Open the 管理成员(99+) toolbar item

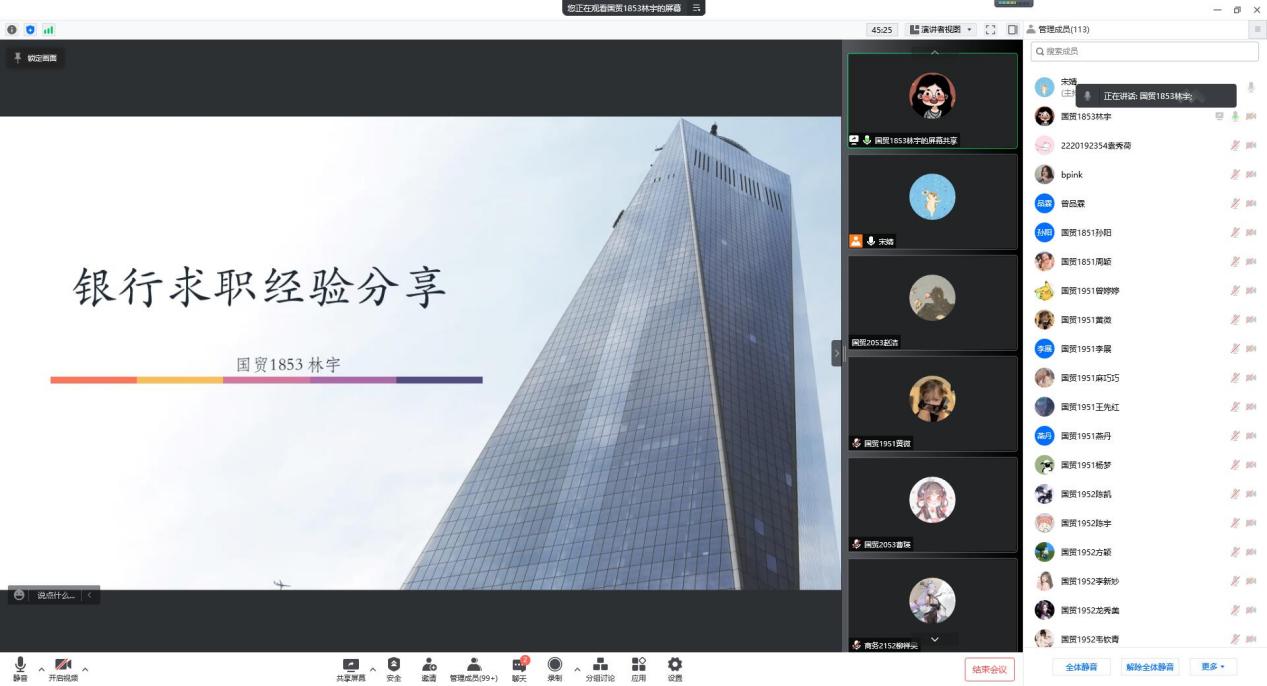[473, 665]
